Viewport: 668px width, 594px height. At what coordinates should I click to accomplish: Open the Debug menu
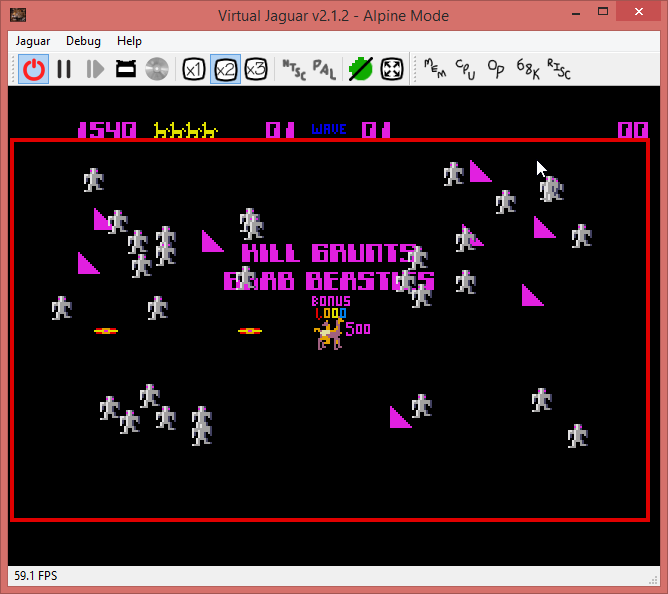pos(83,41)
